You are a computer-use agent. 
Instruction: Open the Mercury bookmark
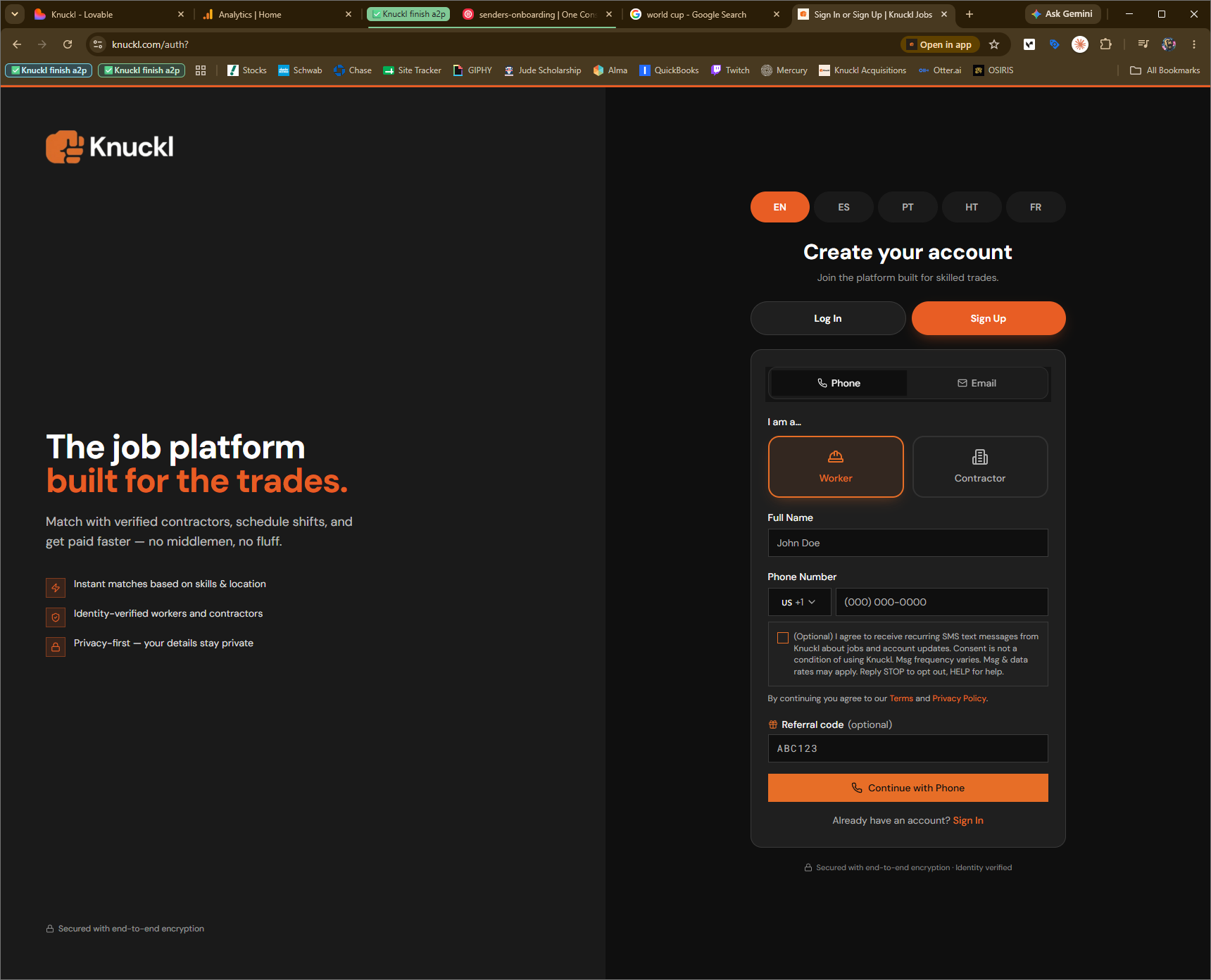[784, 70]
